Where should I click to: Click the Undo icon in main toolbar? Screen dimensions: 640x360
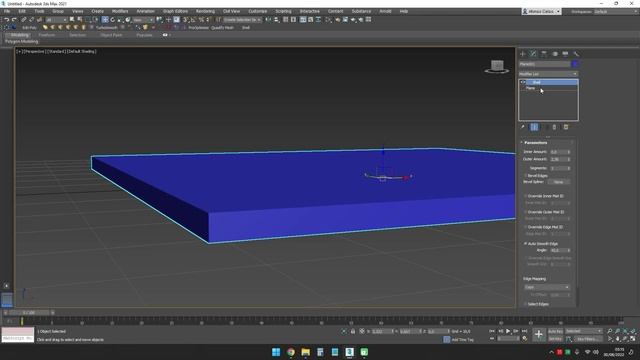[7, 20]
